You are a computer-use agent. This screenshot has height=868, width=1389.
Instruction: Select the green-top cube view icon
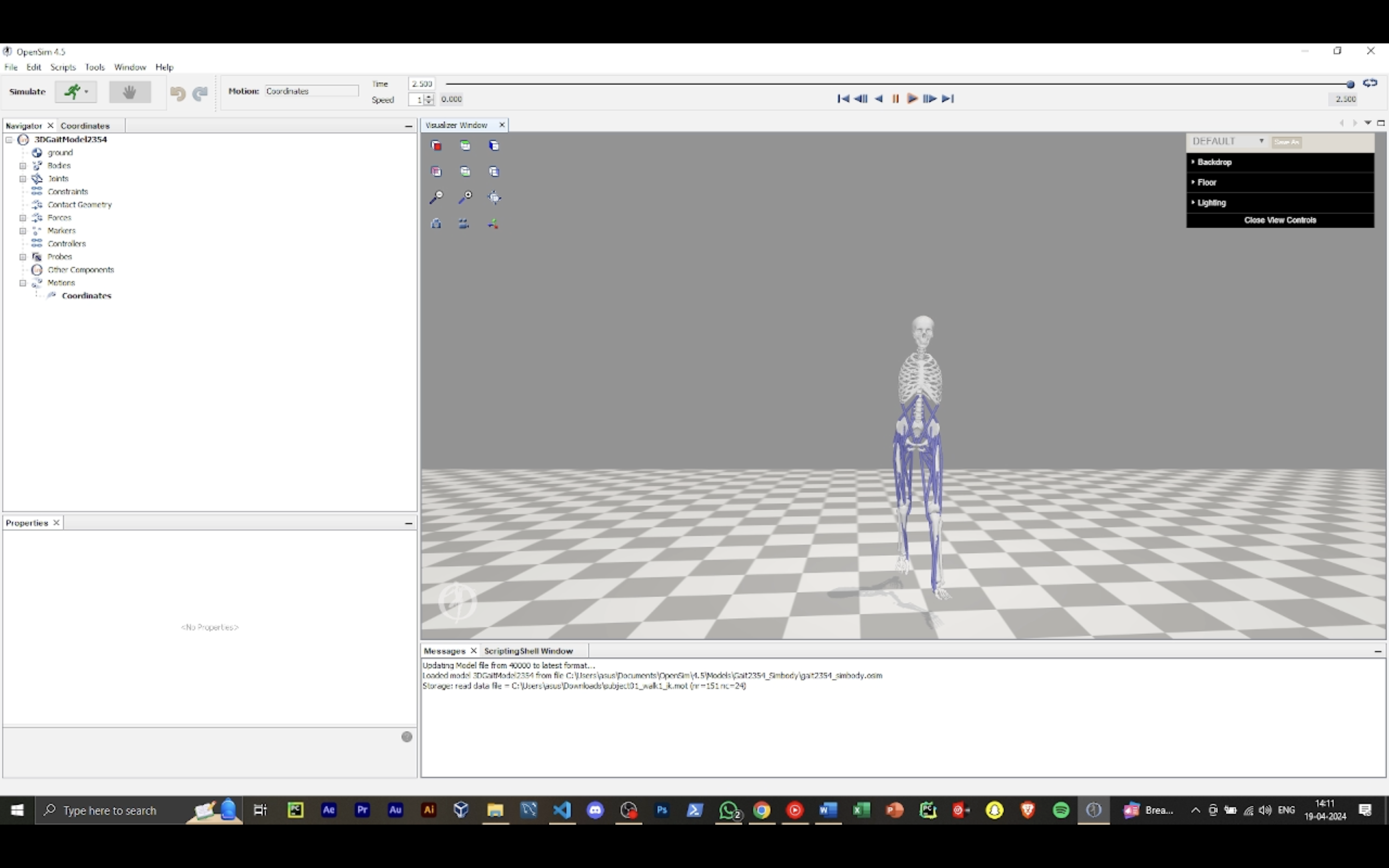coord(465,146)
